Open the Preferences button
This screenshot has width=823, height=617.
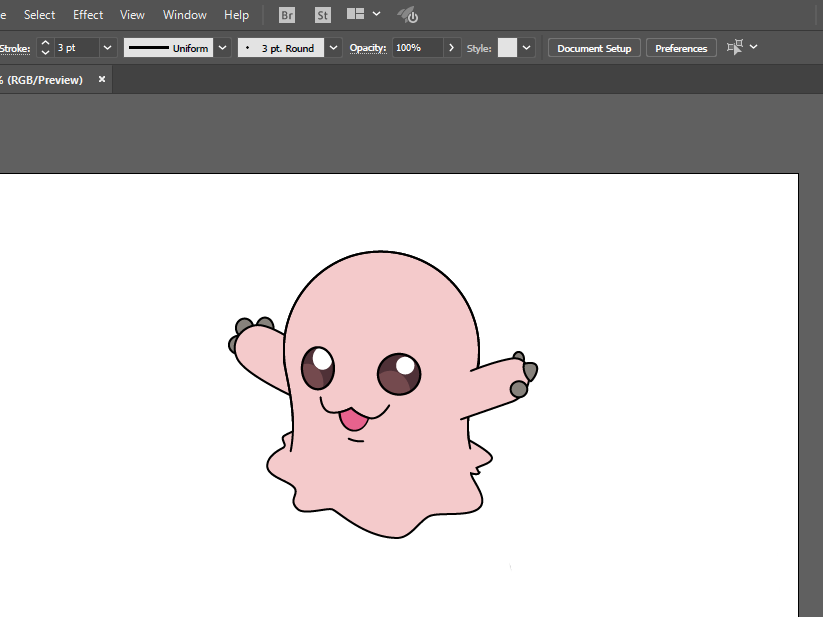[x=681, y=48]
